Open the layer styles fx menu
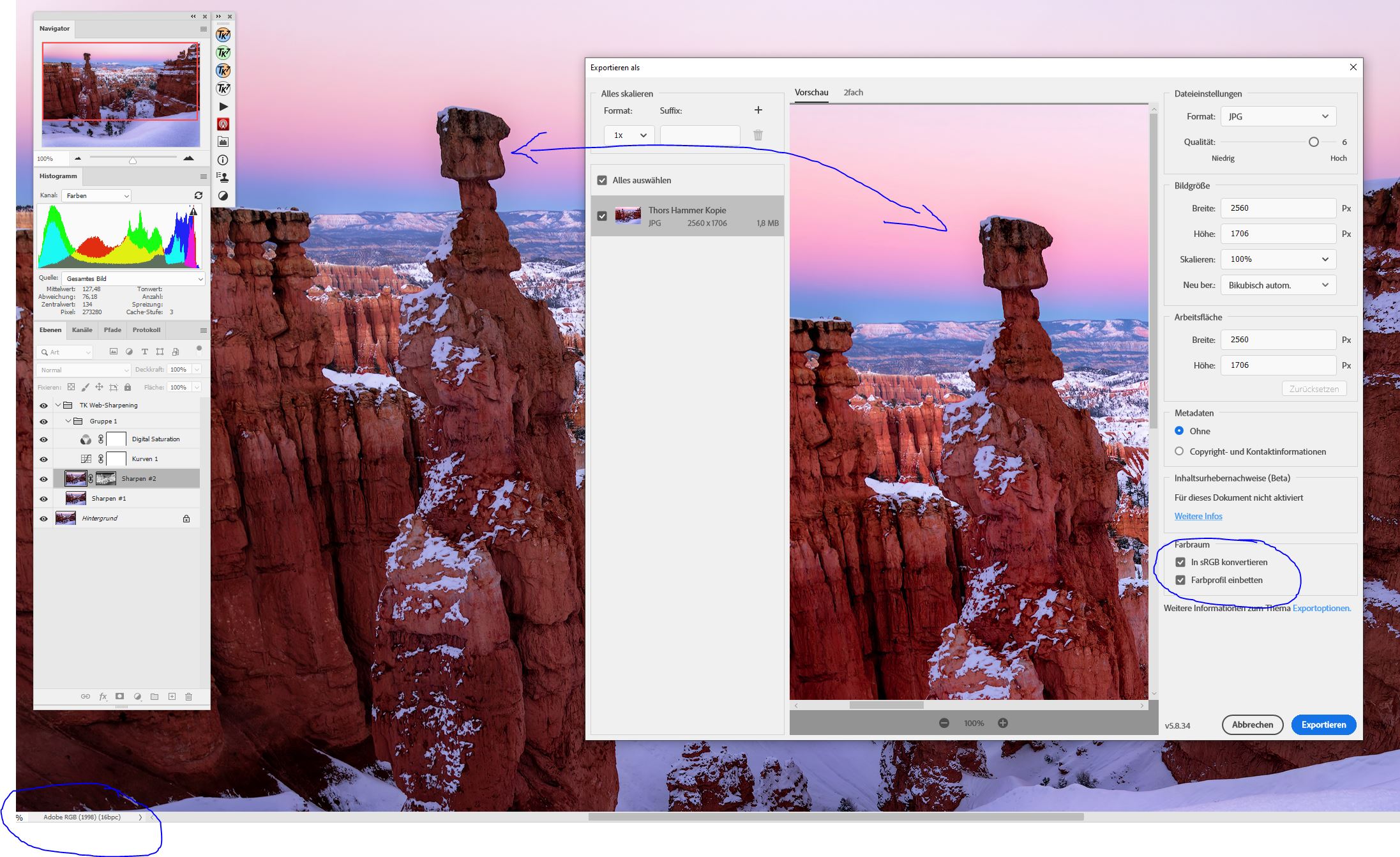 click(x=102, y=696)
